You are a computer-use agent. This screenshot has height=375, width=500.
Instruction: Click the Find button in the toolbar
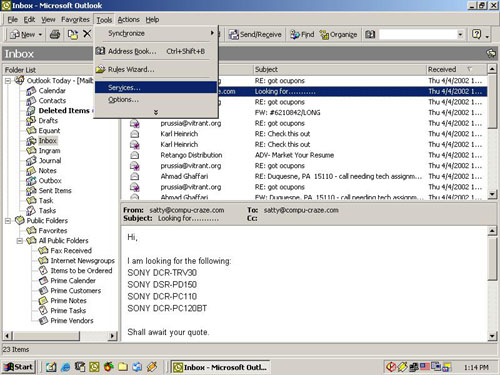(x=302, y=34)
